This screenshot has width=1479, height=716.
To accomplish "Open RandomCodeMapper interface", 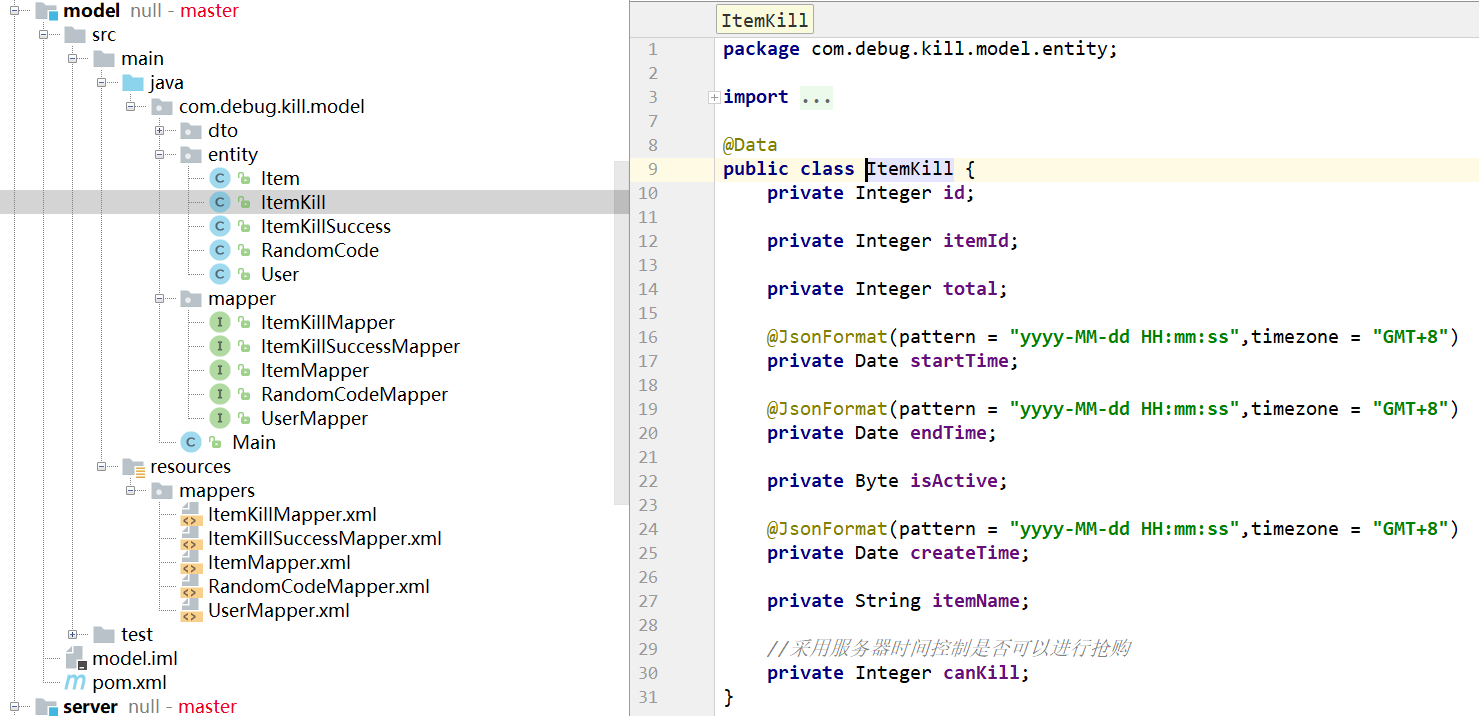I will (x=355, y=394).
